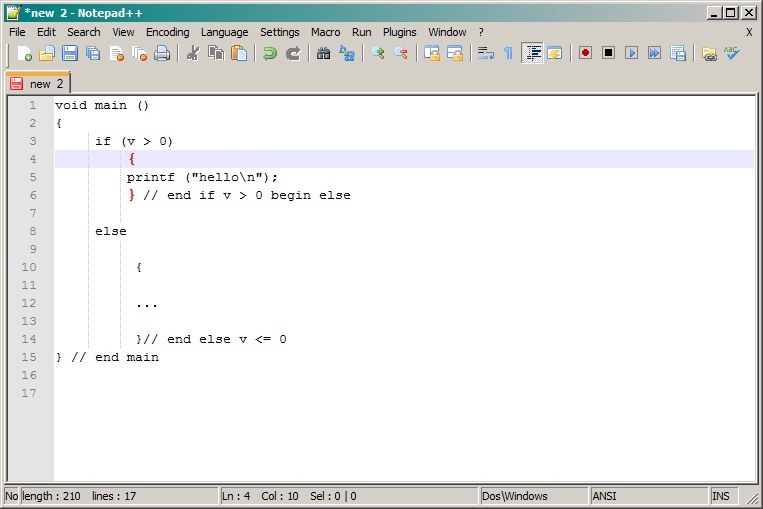Click the "if (v > 0)" line
763x509 pixels.
point(134,142)
